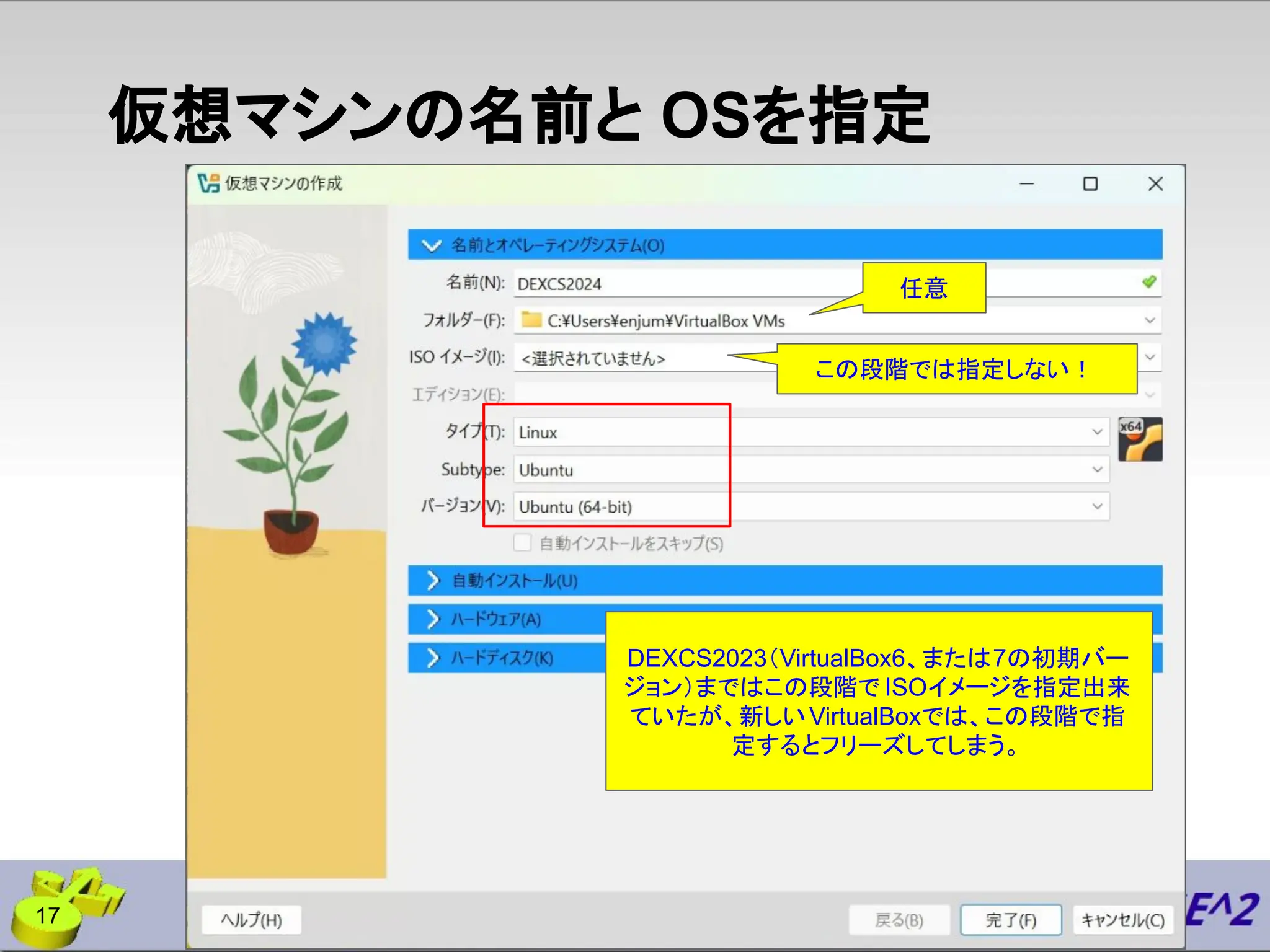Toggle the 自動インストールをスキップ(S) checkbox
1270x952 pixels.
(522, 543)
